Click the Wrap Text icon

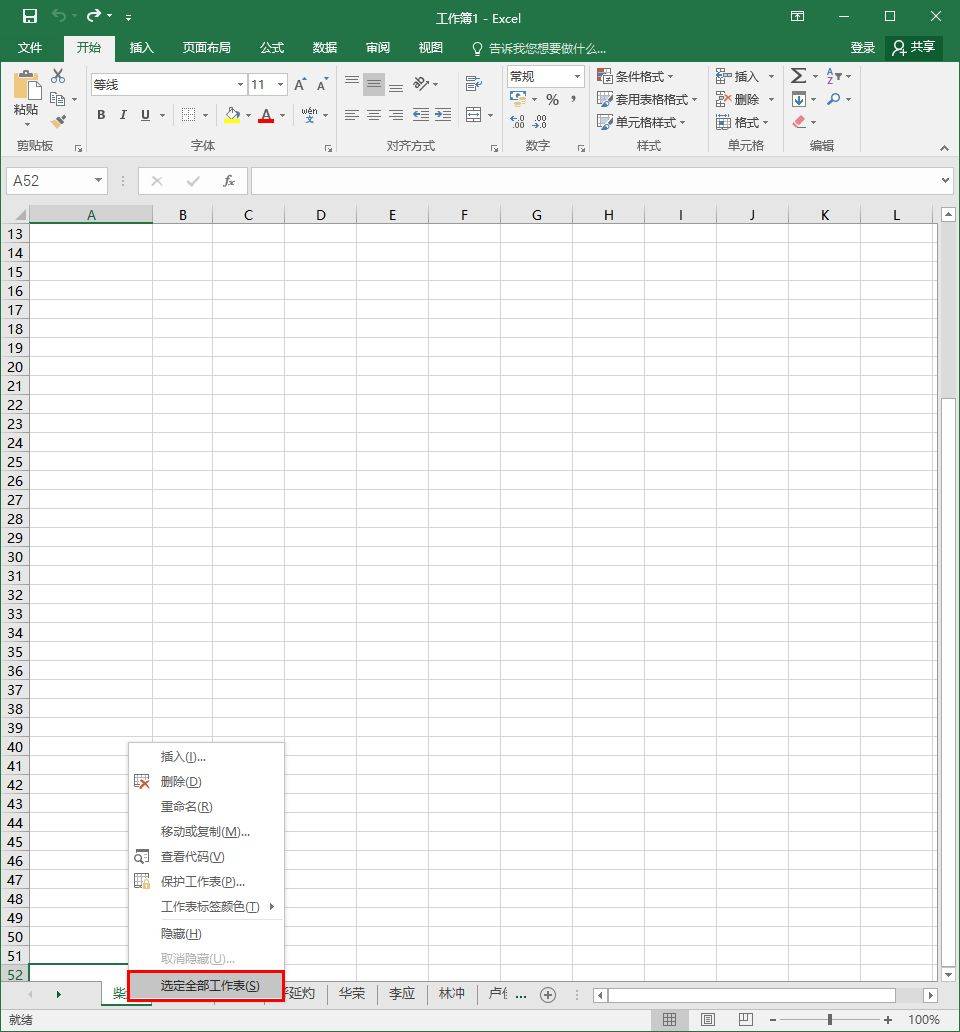coord(474,84)
